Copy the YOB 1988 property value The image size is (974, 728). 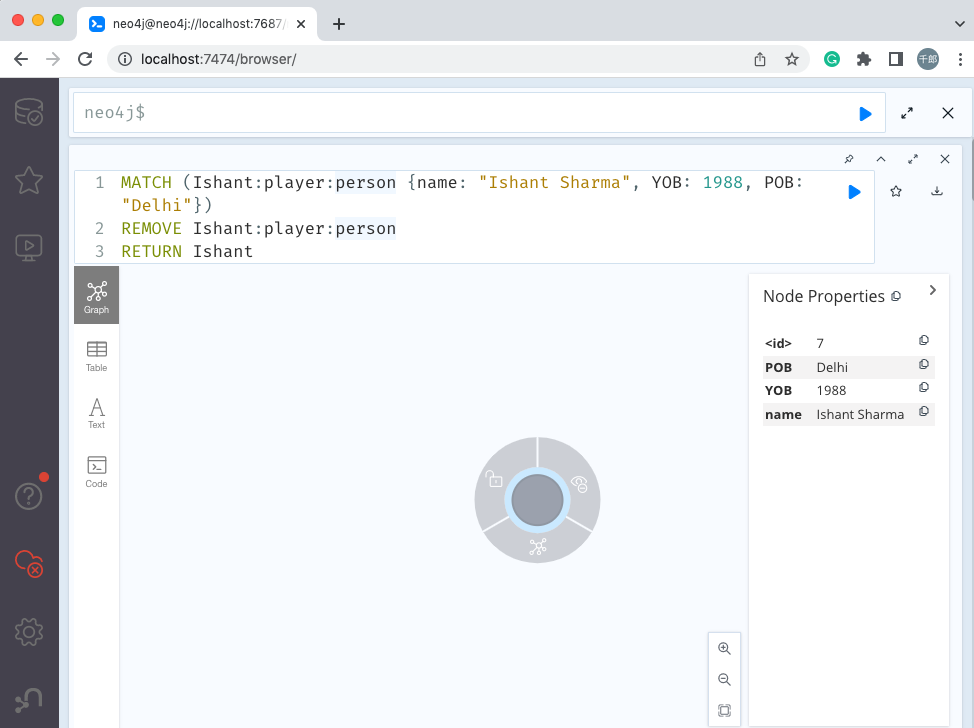pos(924,388)
